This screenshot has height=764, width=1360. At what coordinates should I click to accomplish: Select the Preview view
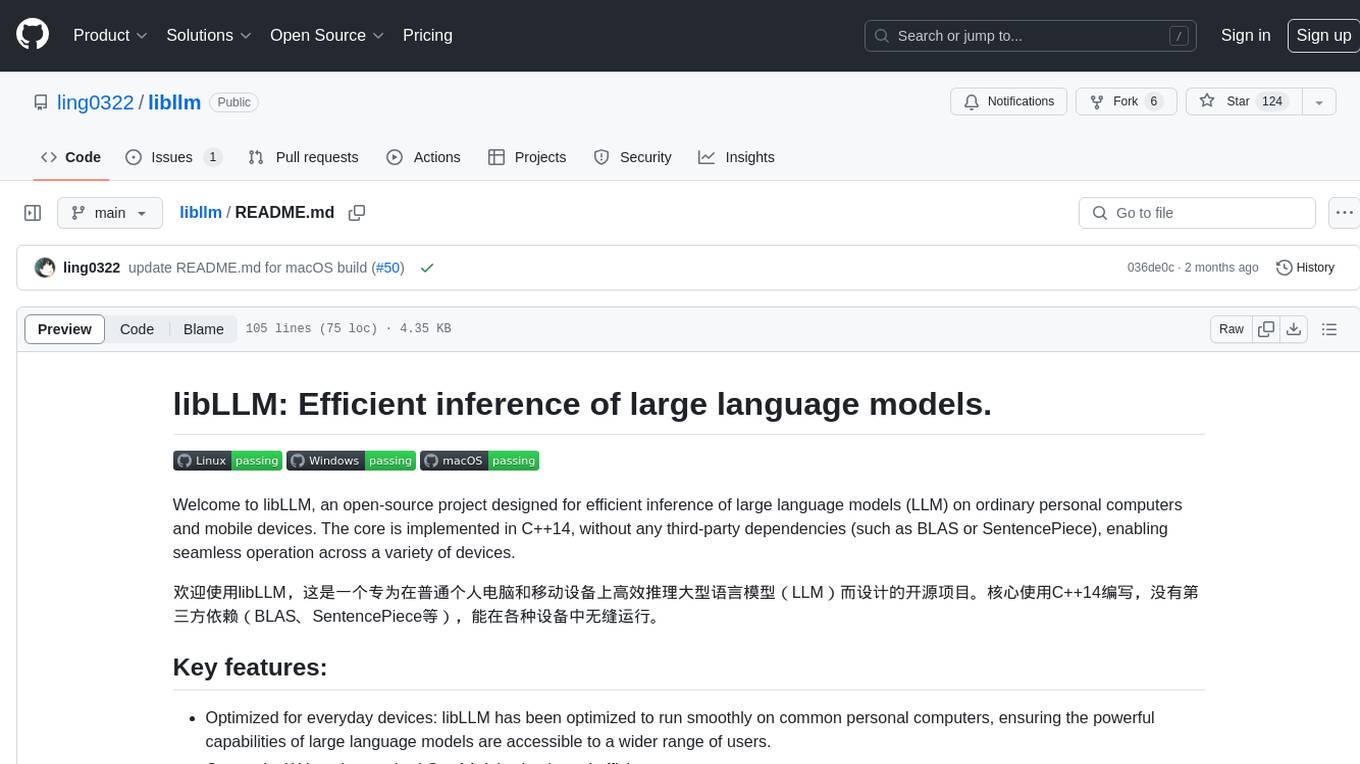pyautogui.click(x=65, y=329)
